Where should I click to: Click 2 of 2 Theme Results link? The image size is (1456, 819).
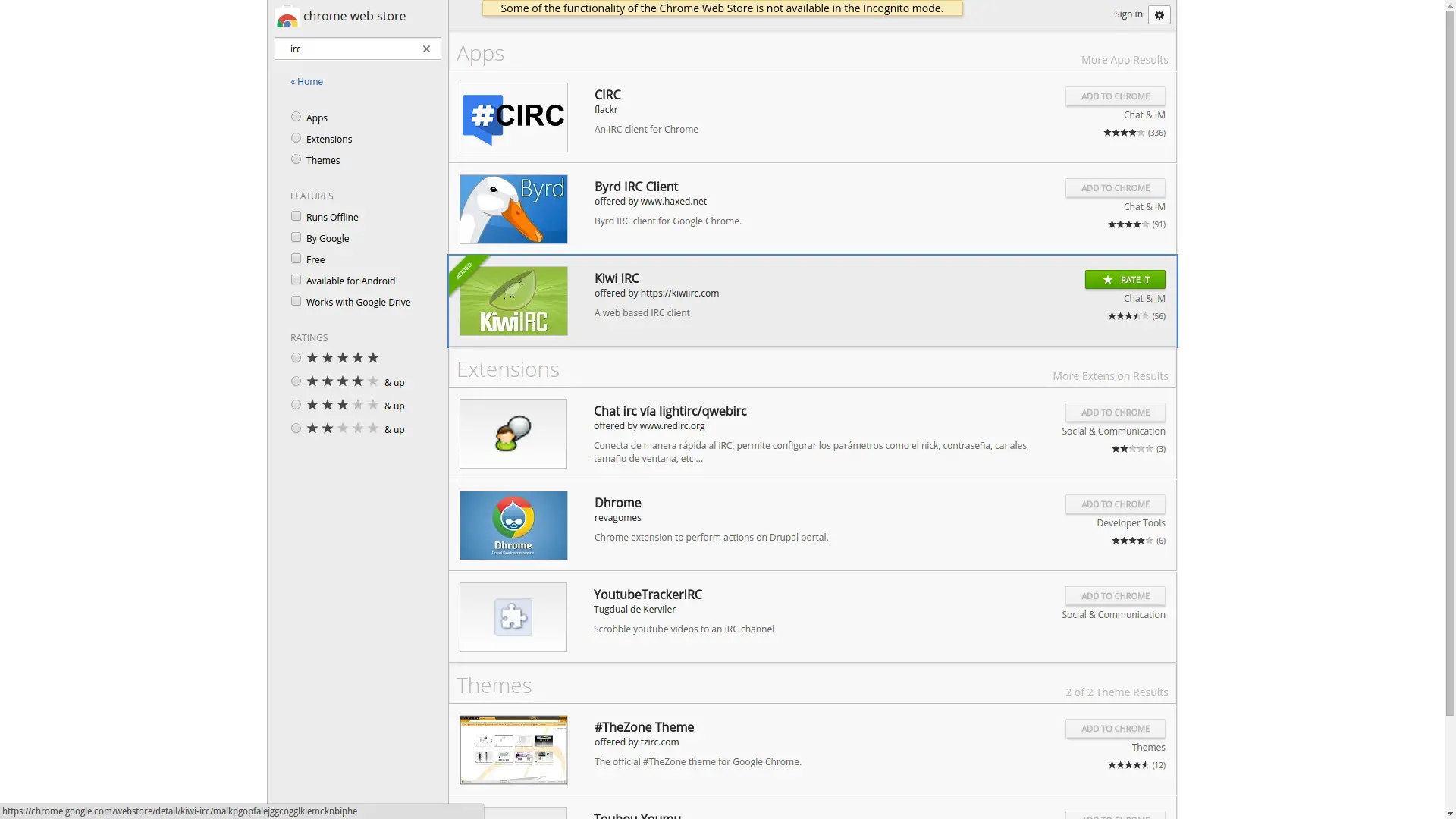[x=1116, y=692]
